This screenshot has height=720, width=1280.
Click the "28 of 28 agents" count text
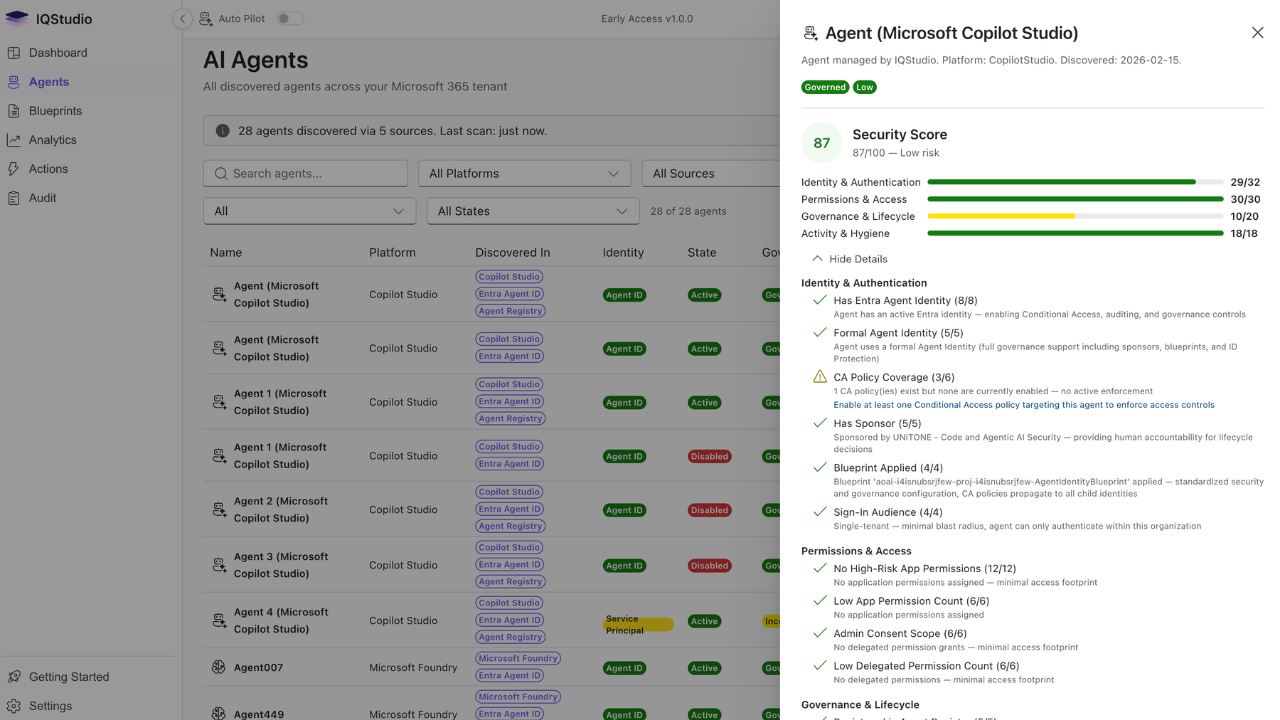688,211
